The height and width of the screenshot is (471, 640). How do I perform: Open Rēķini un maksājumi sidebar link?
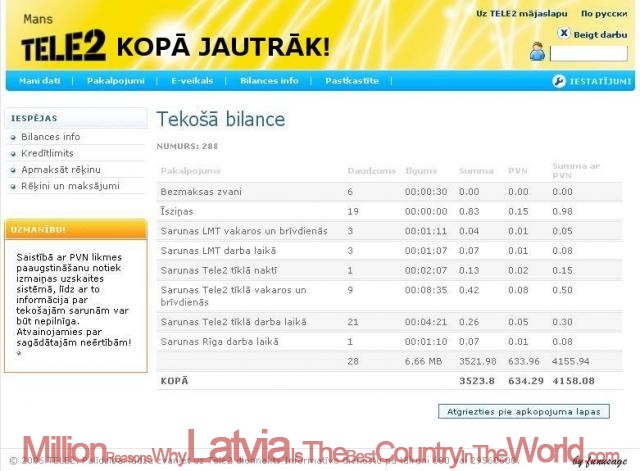coord(69,185)
